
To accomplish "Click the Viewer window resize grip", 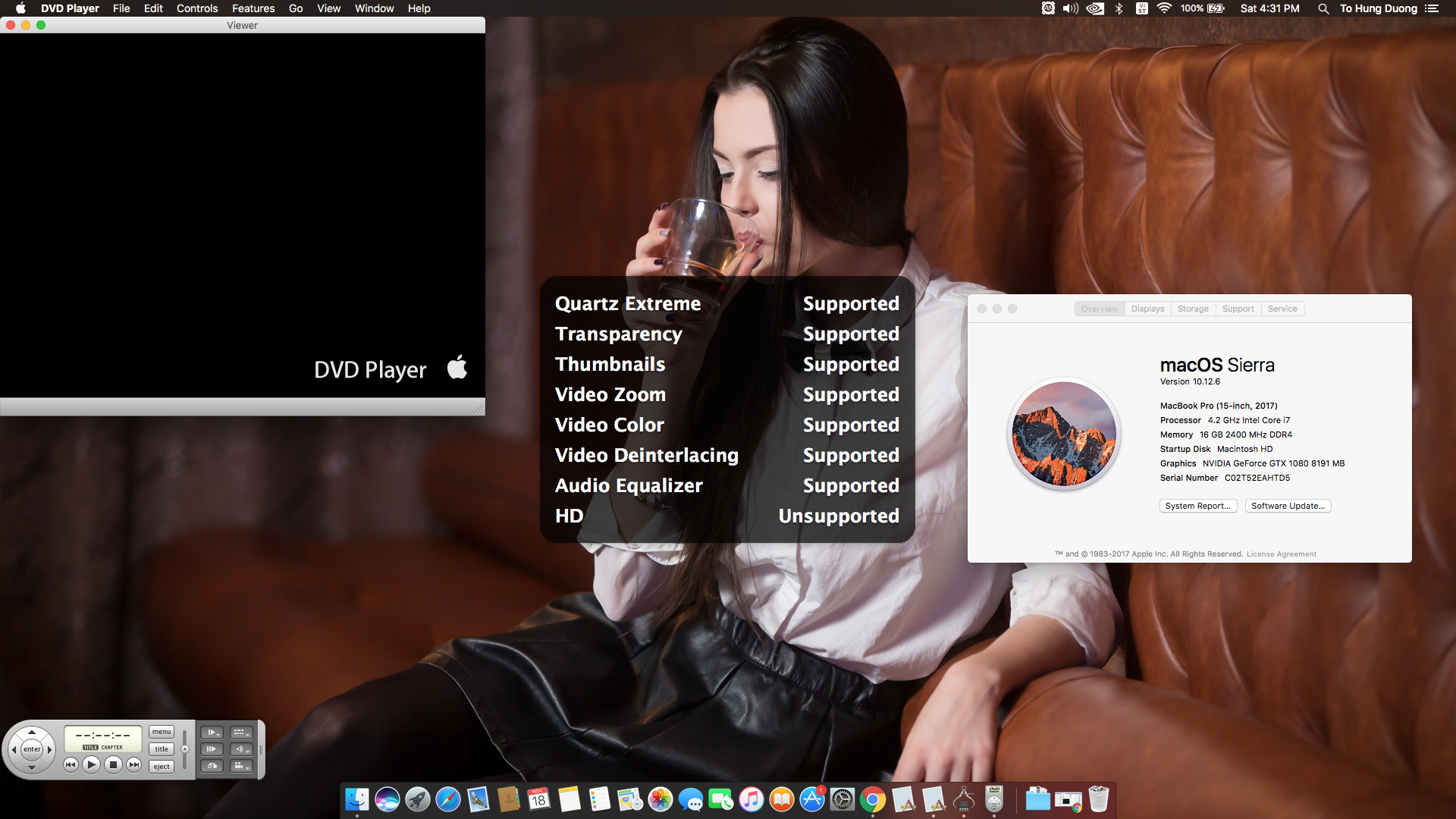I will [x=479, y=409].
